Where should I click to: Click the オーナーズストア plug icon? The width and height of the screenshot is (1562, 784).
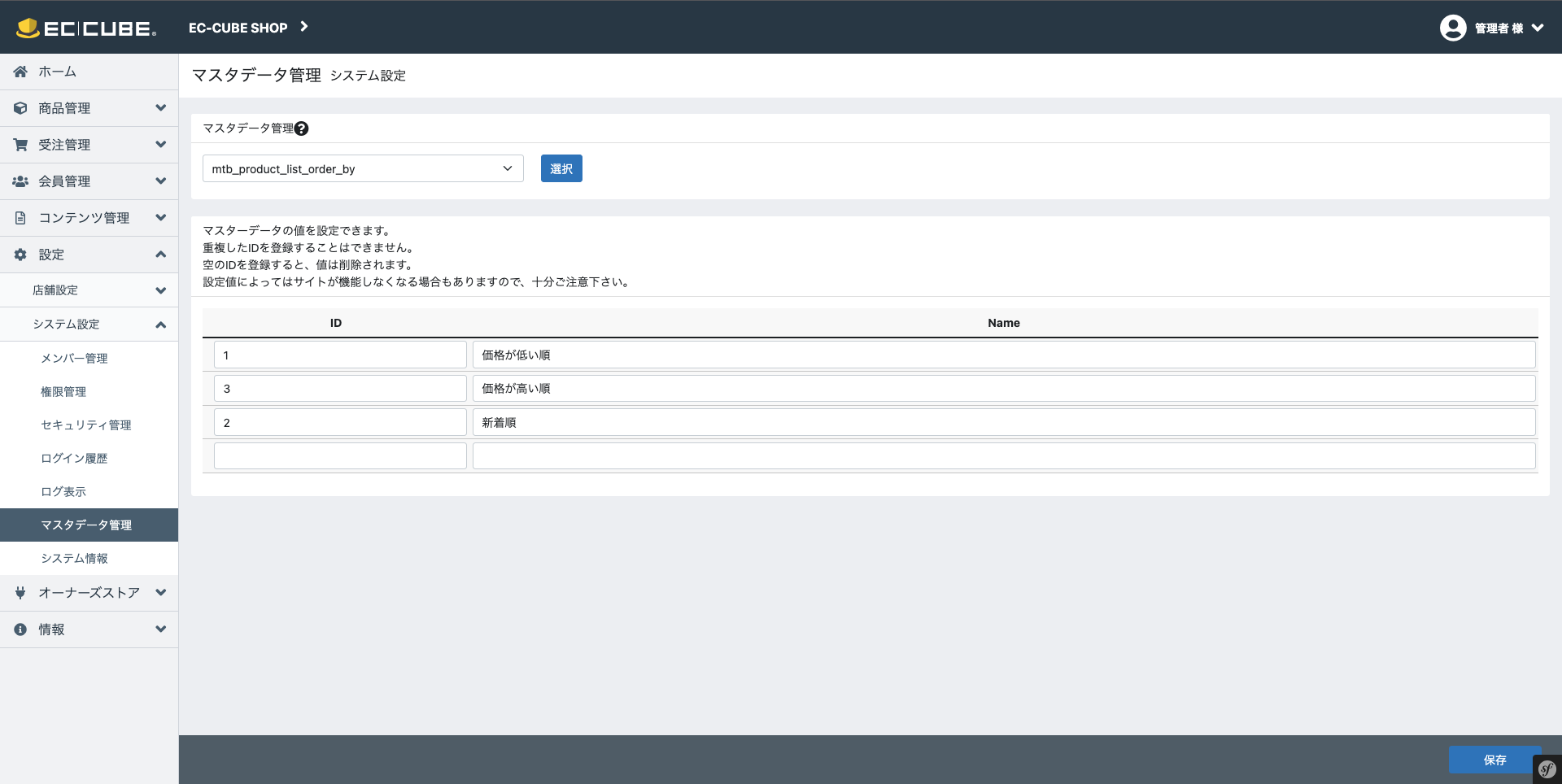[20, 593]
